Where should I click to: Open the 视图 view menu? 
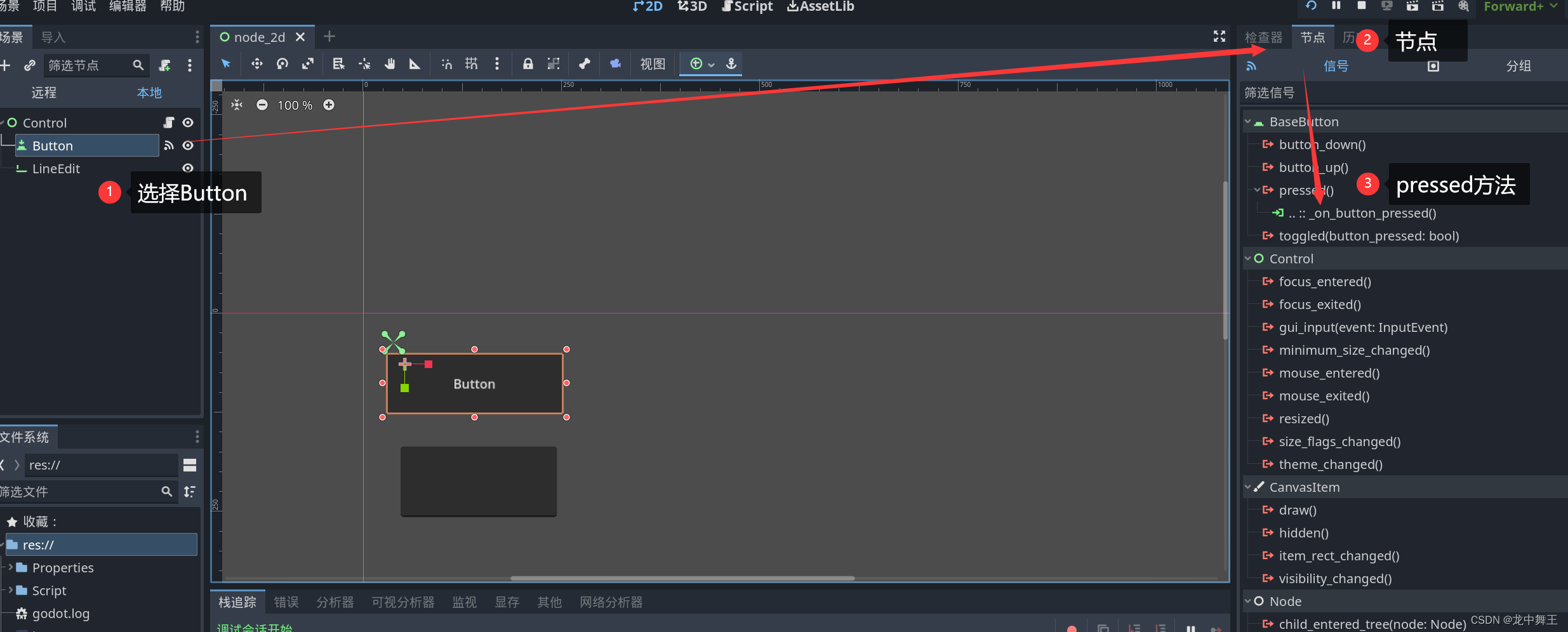point(653,64)
